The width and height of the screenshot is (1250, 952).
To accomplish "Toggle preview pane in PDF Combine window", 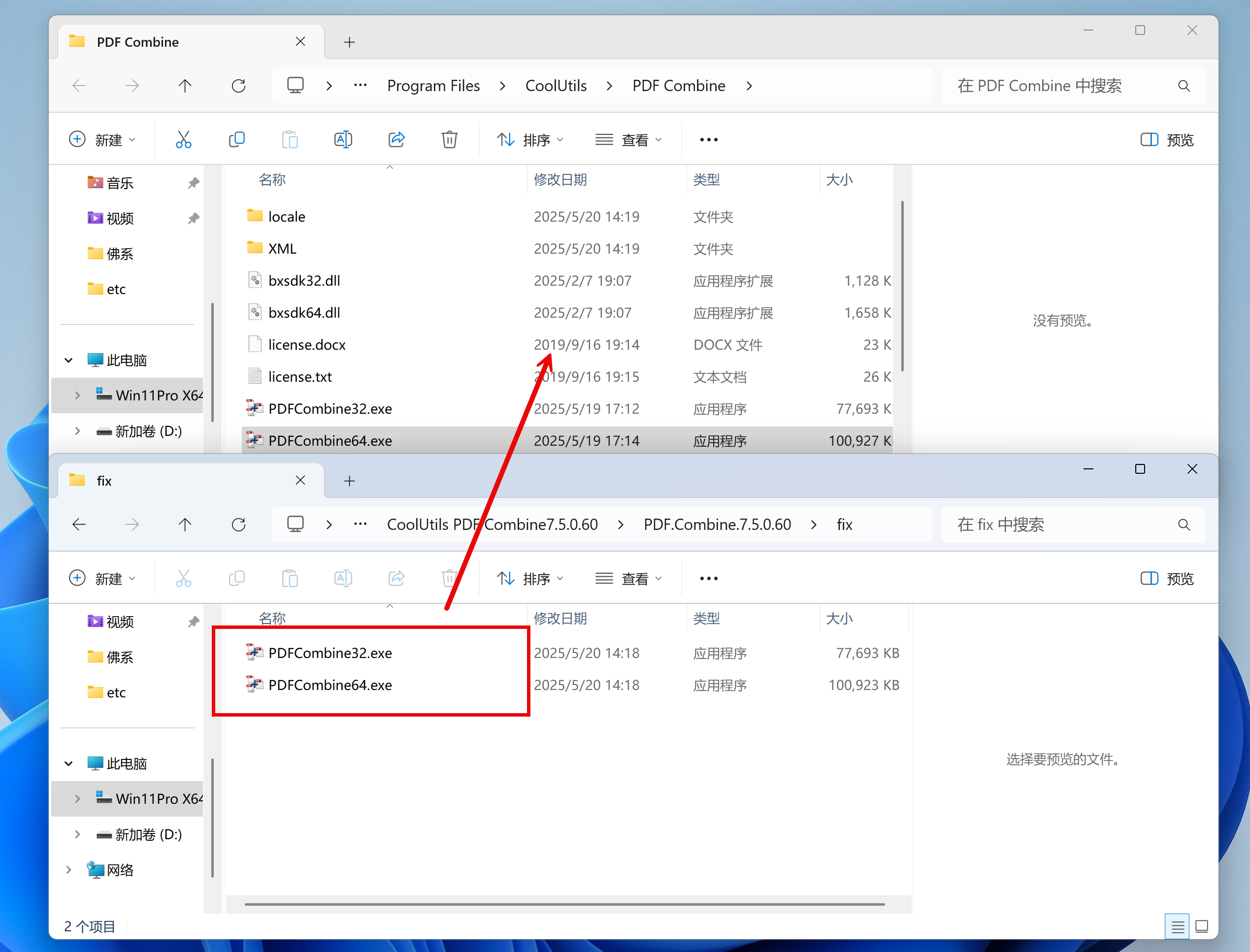I will pos(1166,139).
